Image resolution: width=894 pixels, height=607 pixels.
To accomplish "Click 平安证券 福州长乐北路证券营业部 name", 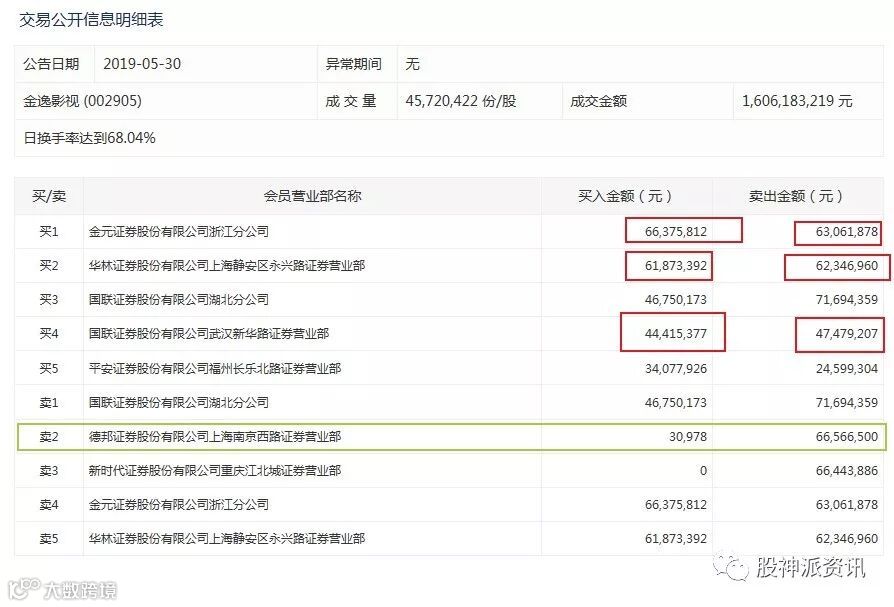I will click(215, 368).
